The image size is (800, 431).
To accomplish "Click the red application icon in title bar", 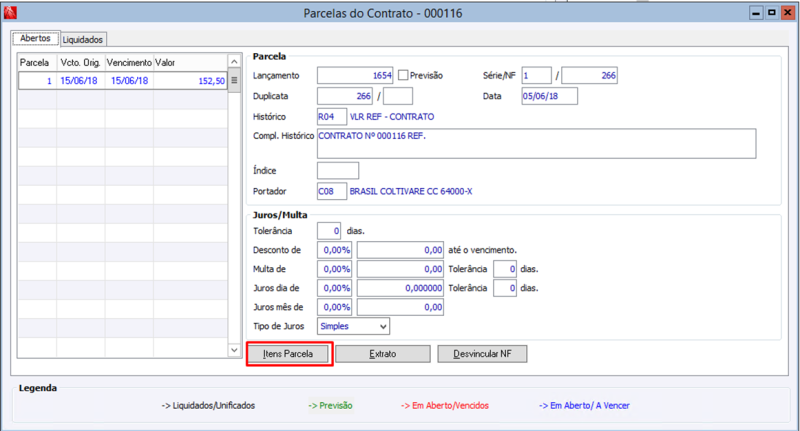I will tap(10, 13).
